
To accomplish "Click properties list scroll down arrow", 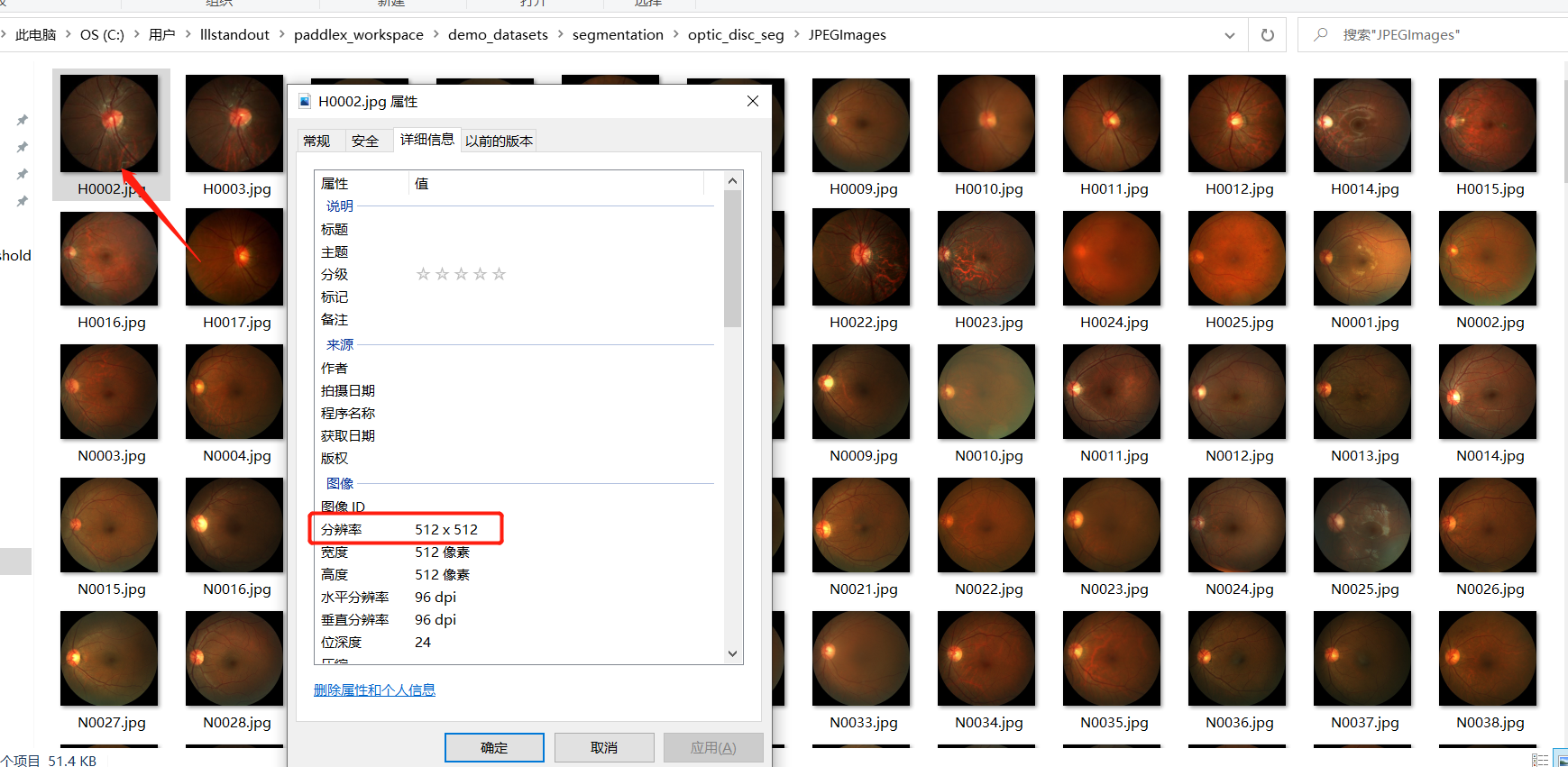I will 732,653.
